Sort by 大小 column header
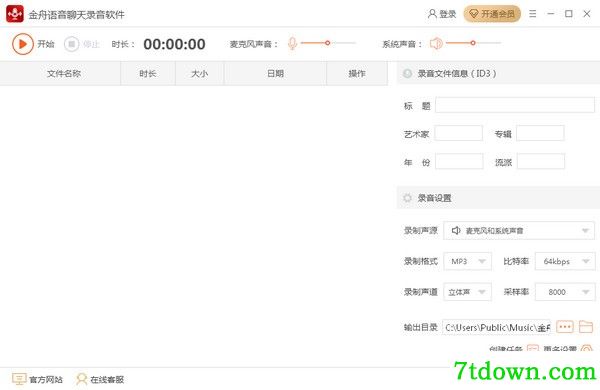Image resolution: width=600 pixels, height=390 pixels. click(x=199, y=73)
